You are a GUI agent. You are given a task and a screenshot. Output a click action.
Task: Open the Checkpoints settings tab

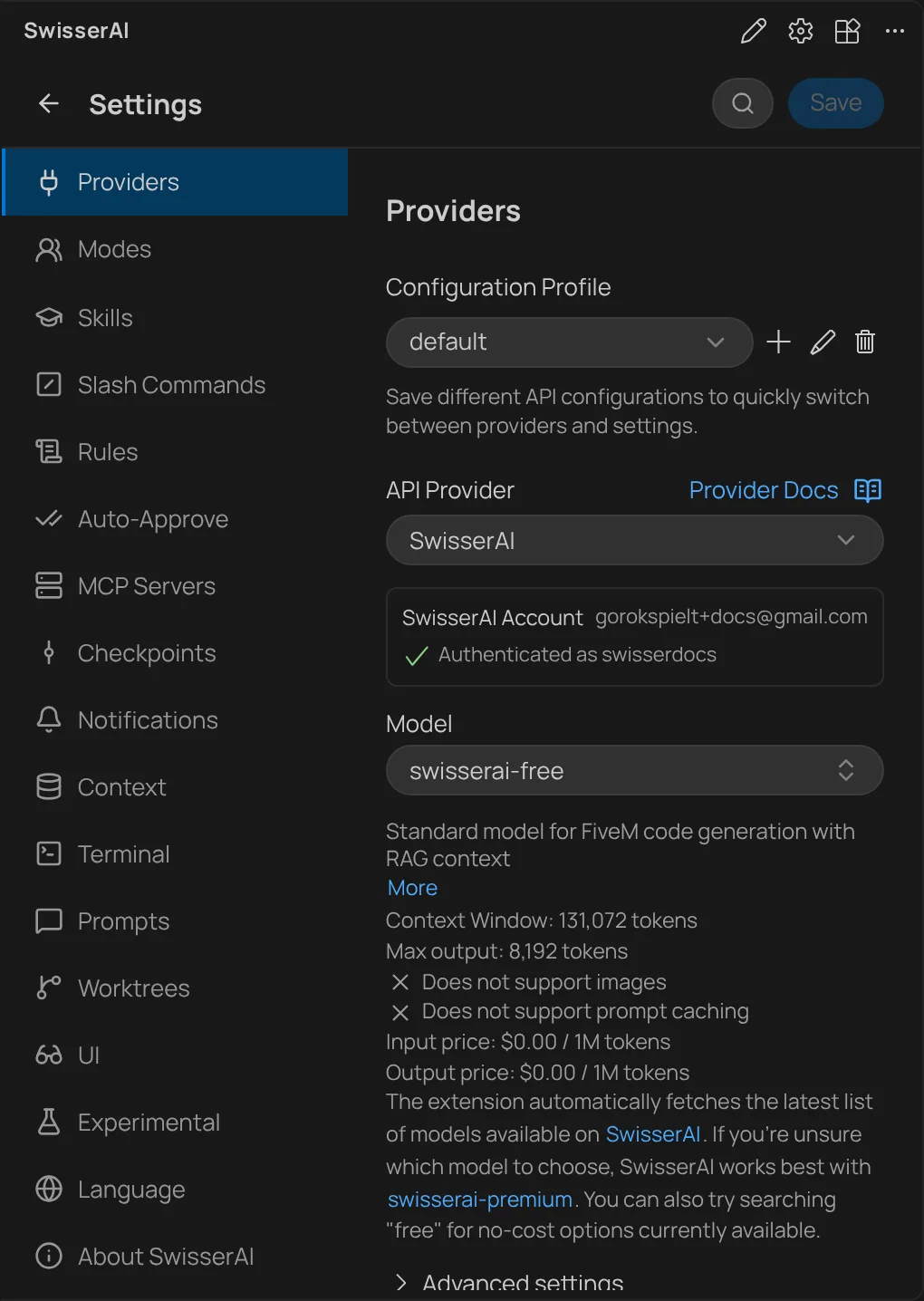point(176,653)
